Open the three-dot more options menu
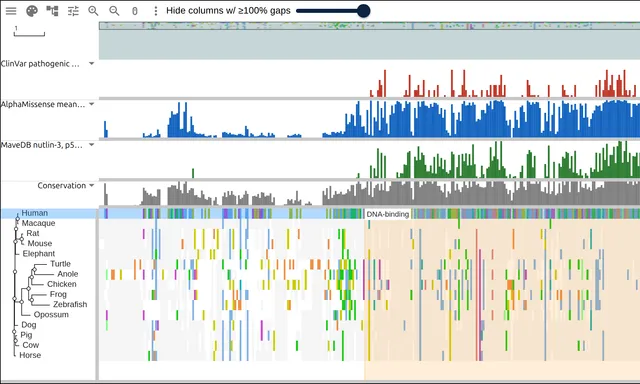This screenshot has width=640, height=384. tap(156, 11)
